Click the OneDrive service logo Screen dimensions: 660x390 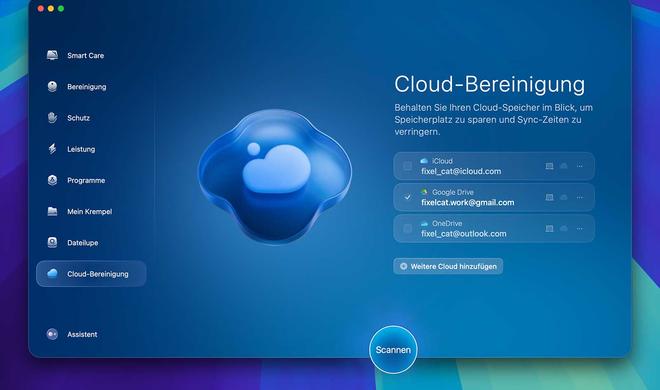(x=424, y=223)
